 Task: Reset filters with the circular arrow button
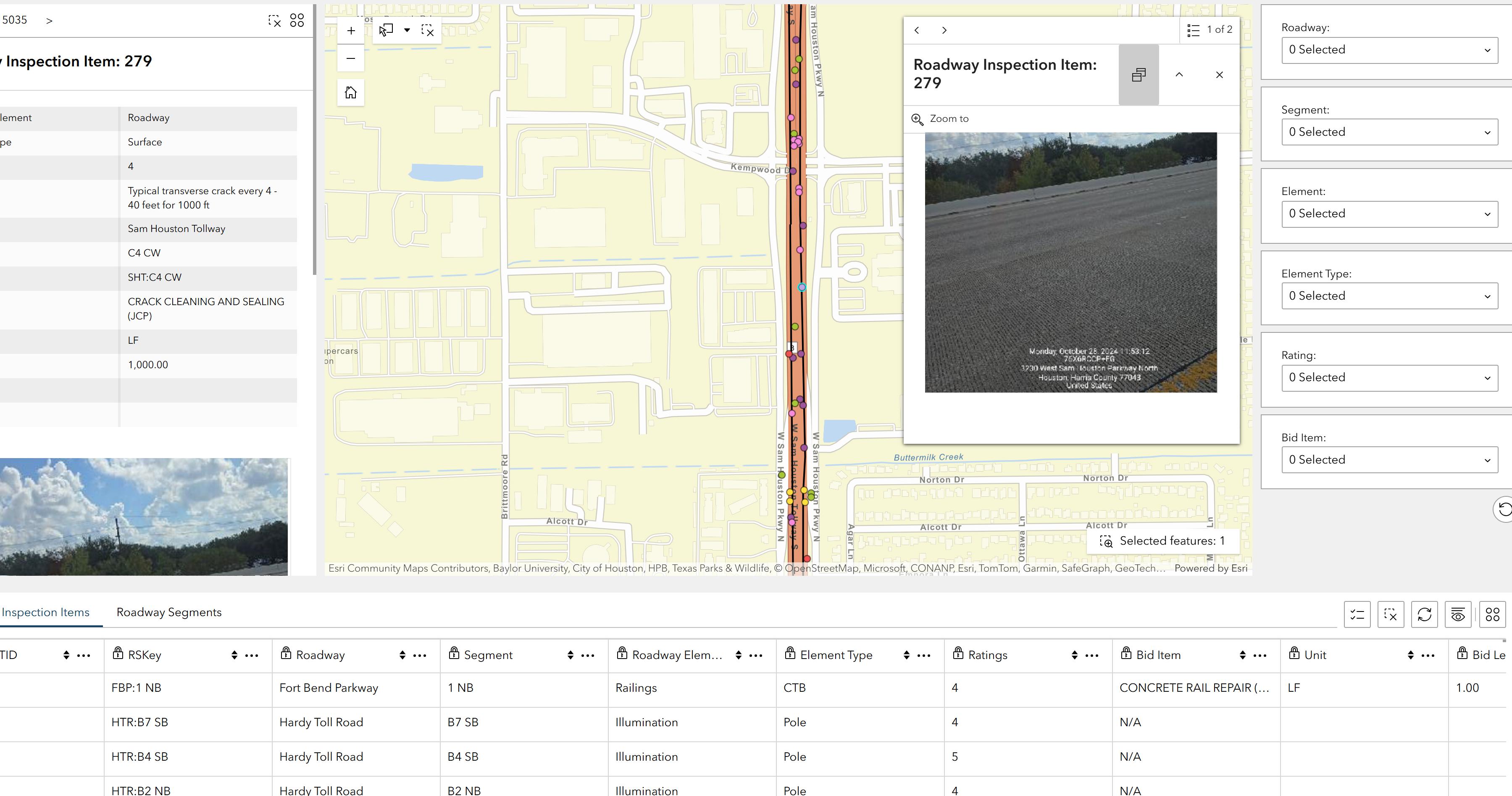point(1504,509)
